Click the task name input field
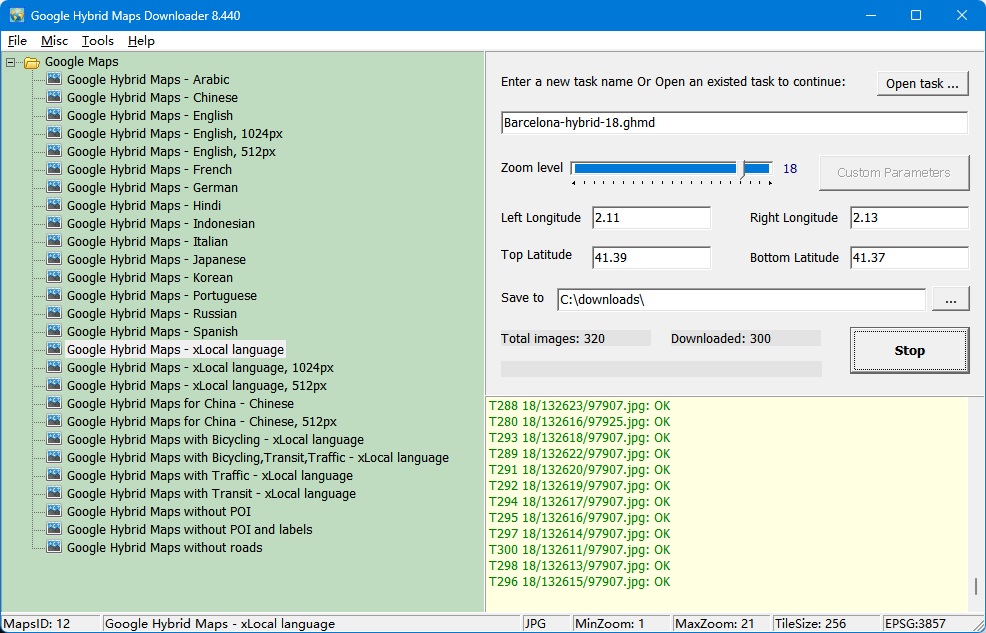The width and height of the screenshot is (986, 633). coord(734,123)
